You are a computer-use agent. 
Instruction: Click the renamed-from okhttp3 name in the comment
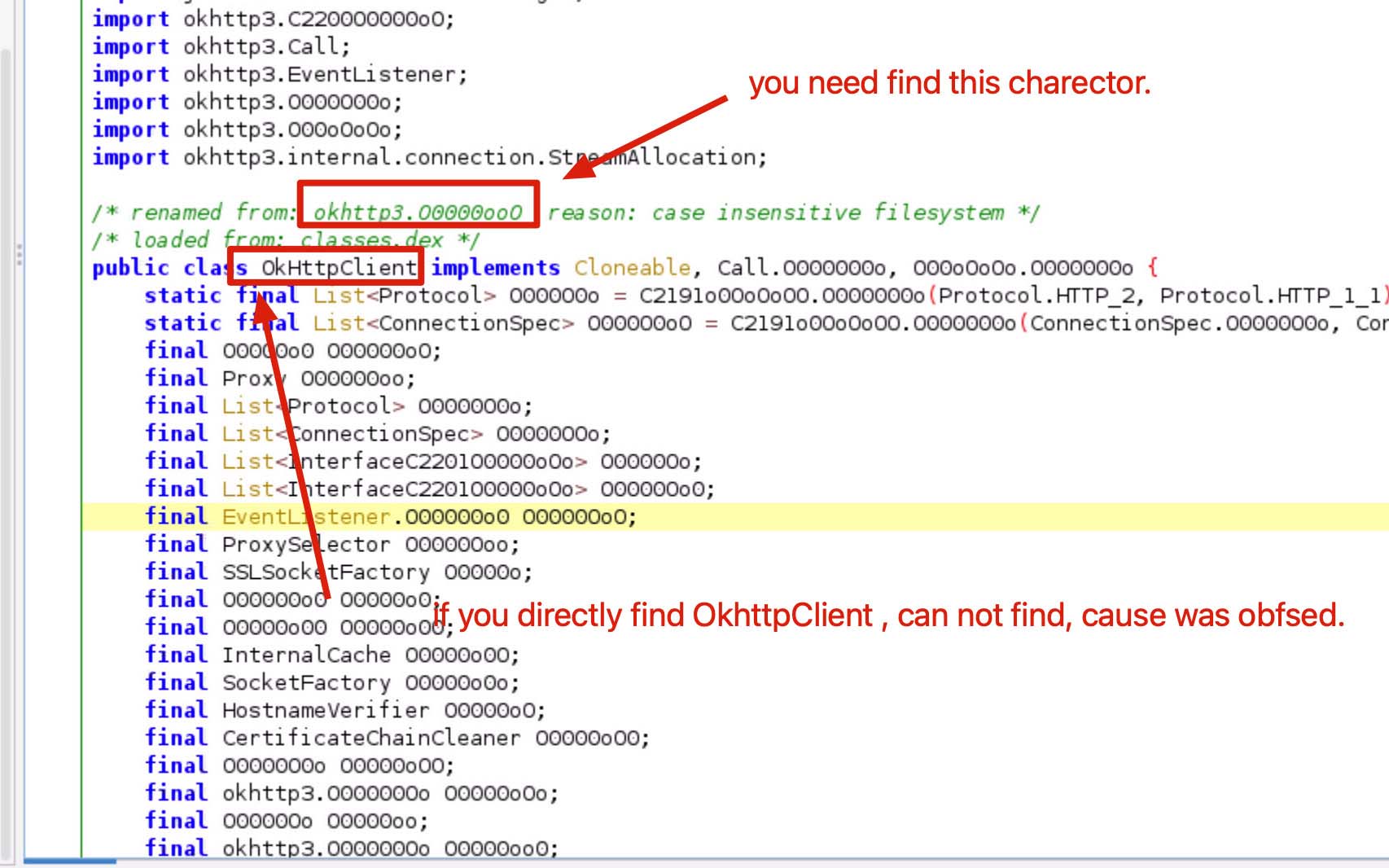[x=418, y=213]
